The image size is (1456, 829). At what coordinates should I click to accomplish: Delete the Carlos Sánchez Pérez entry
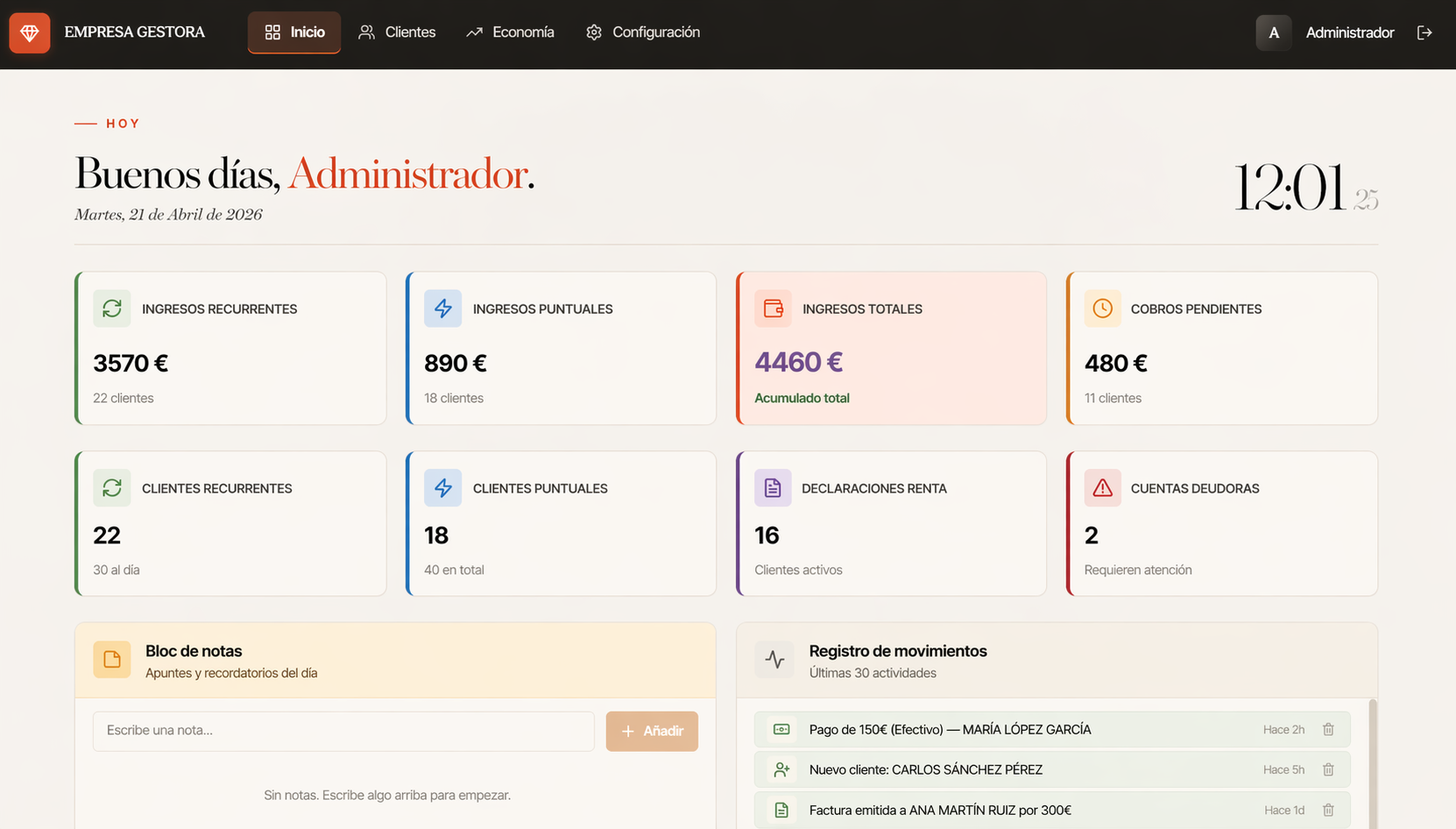(x=1328, y=769)
